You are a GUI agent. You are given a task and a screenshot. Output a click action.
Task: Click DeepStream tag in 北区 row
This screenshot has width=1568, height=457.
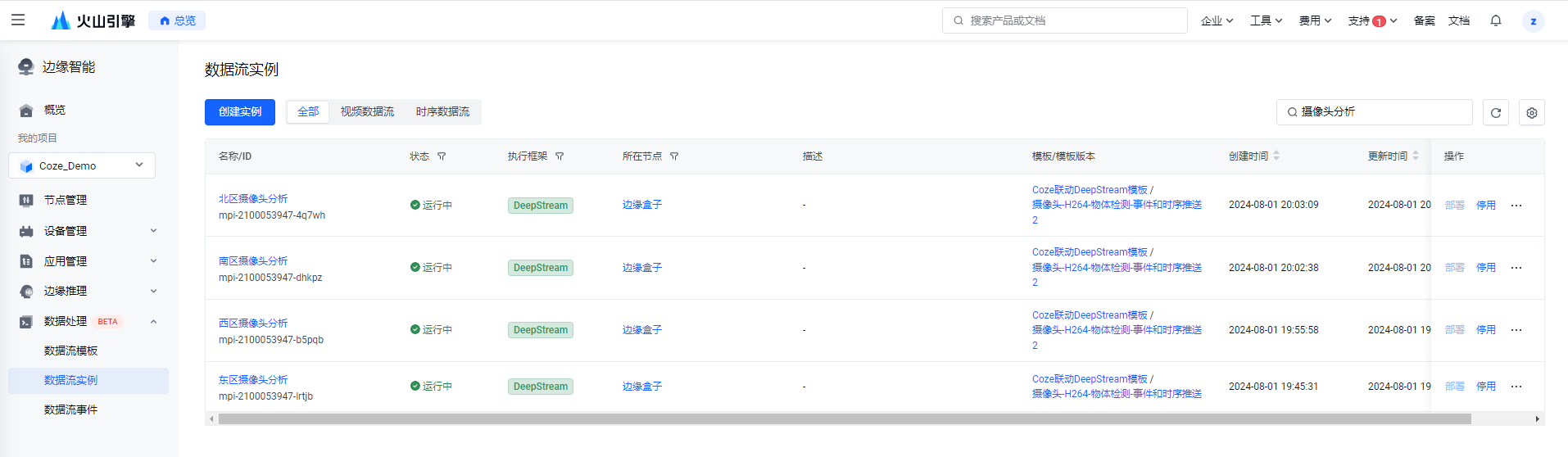point(541,206)
